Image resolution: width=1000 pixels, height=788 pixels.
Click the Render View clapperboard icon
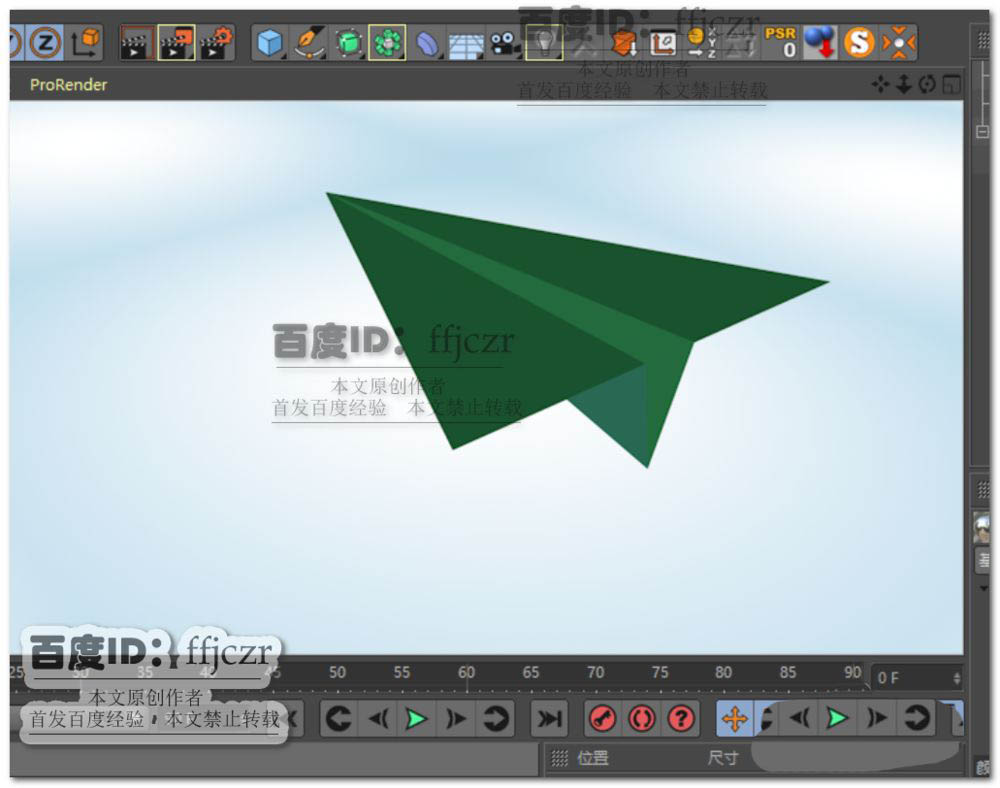[x=136, y=43]
